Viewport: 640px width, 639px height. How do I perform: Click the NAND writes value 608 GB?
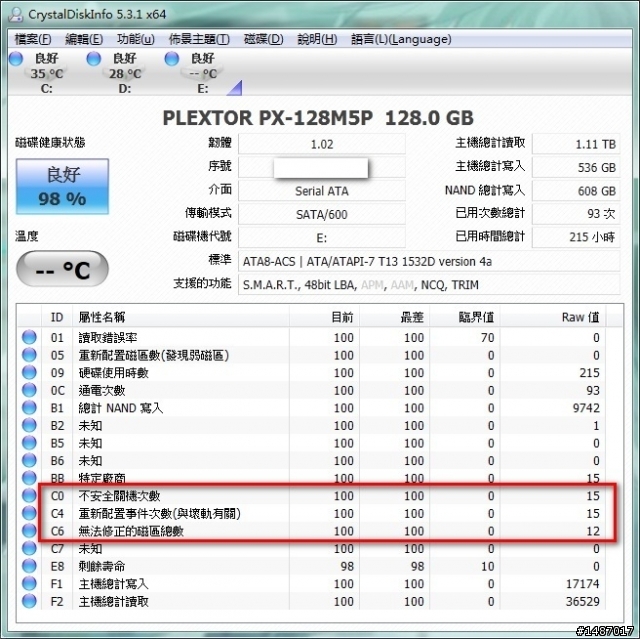[576, 191]
